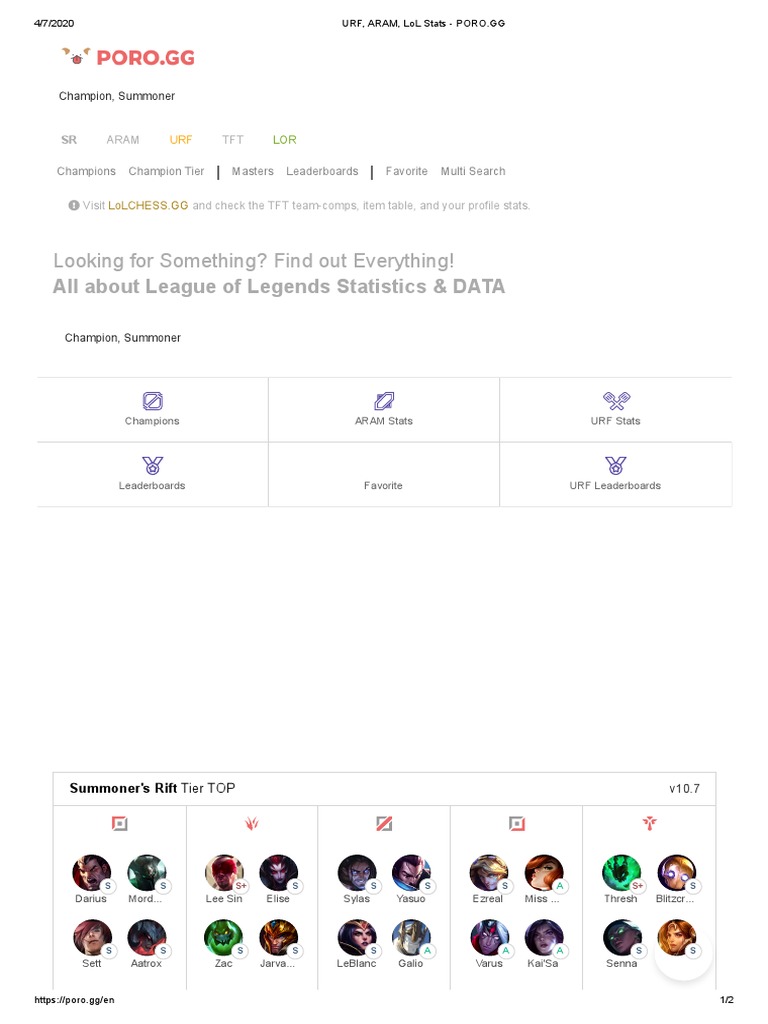Open the URF Leaderboards medal icon
The width and height of the screenshot is (768, 1024).
click(615, 465)
